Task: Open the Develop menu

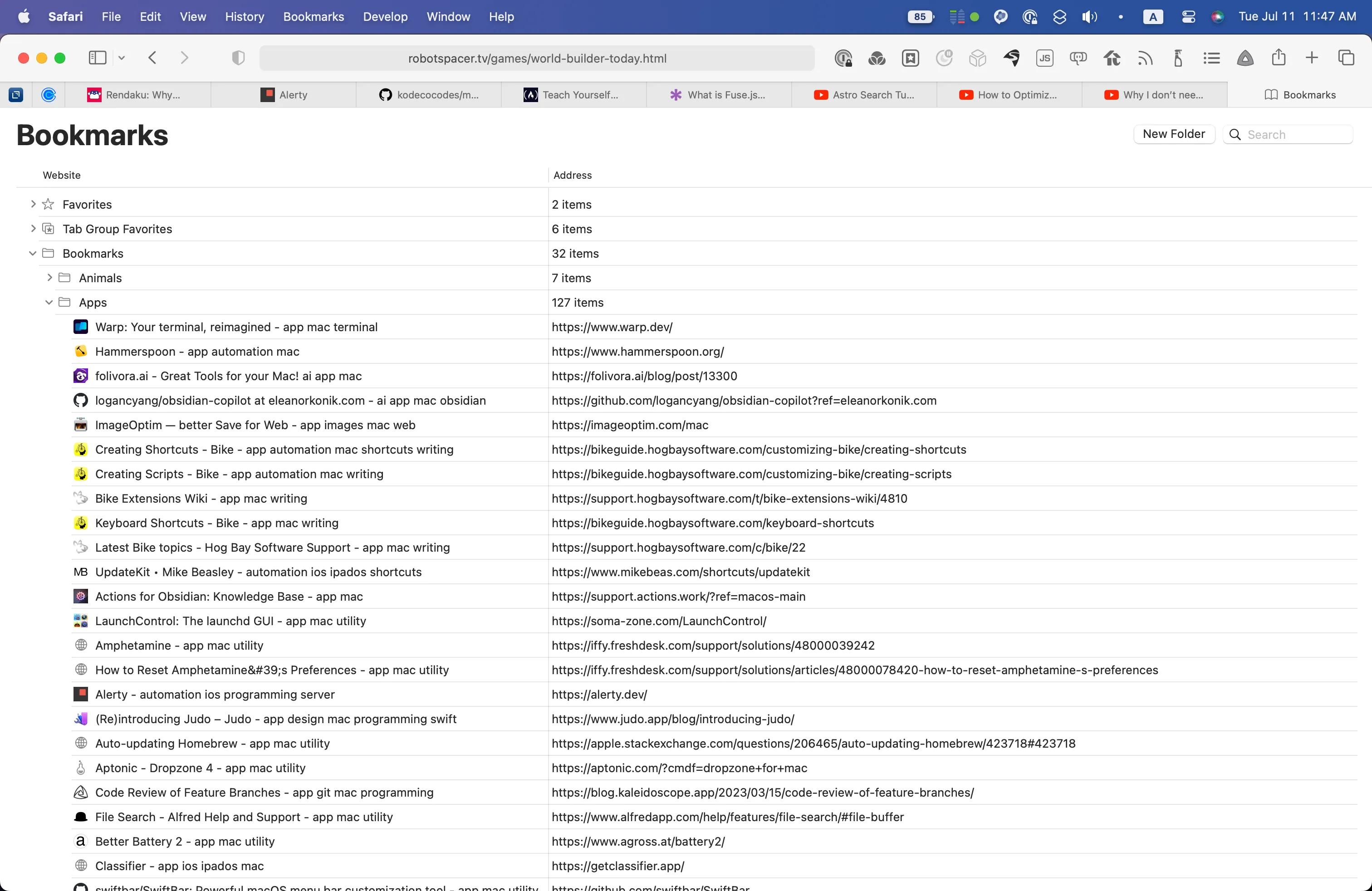Action: click(x=385, y=17)
